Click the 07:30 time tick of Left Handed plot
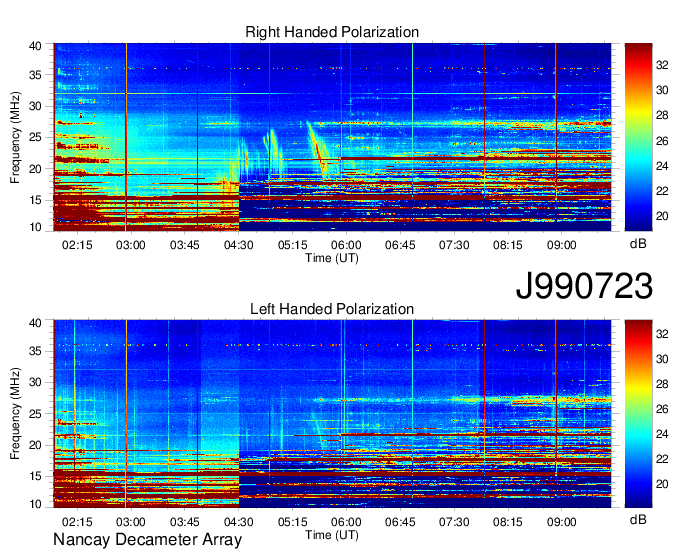This screenshot has height=552, width=680. 454,521
